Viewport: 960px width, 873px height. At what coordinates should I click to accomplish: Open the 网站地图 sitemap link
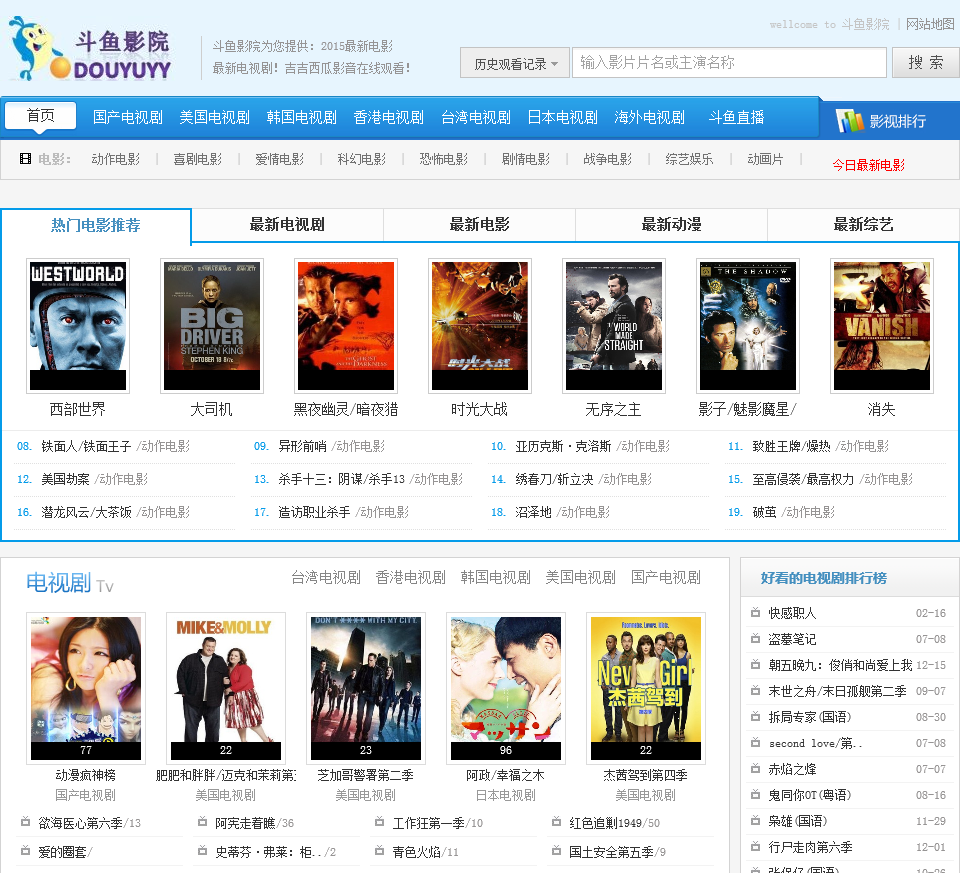click(930, 24)
